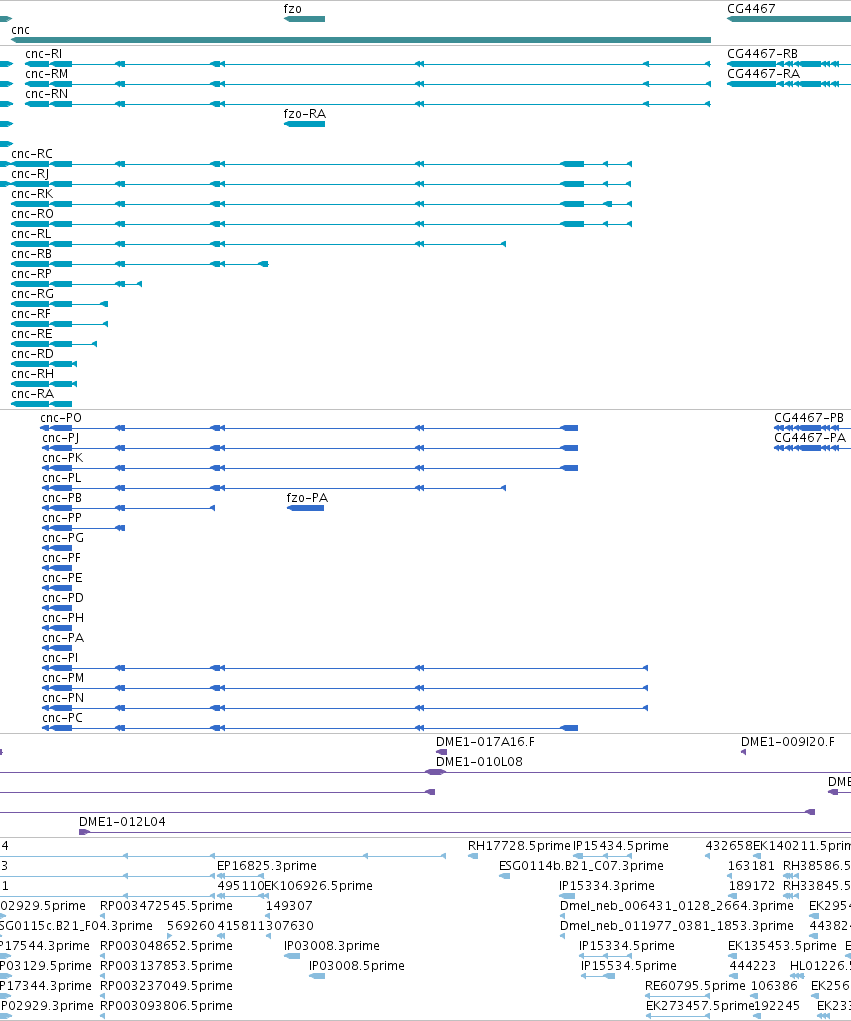Select the ESG0114b.B21_C07.3prime label
This screenshot has width=851, height=1021.
tap(581, 866)
